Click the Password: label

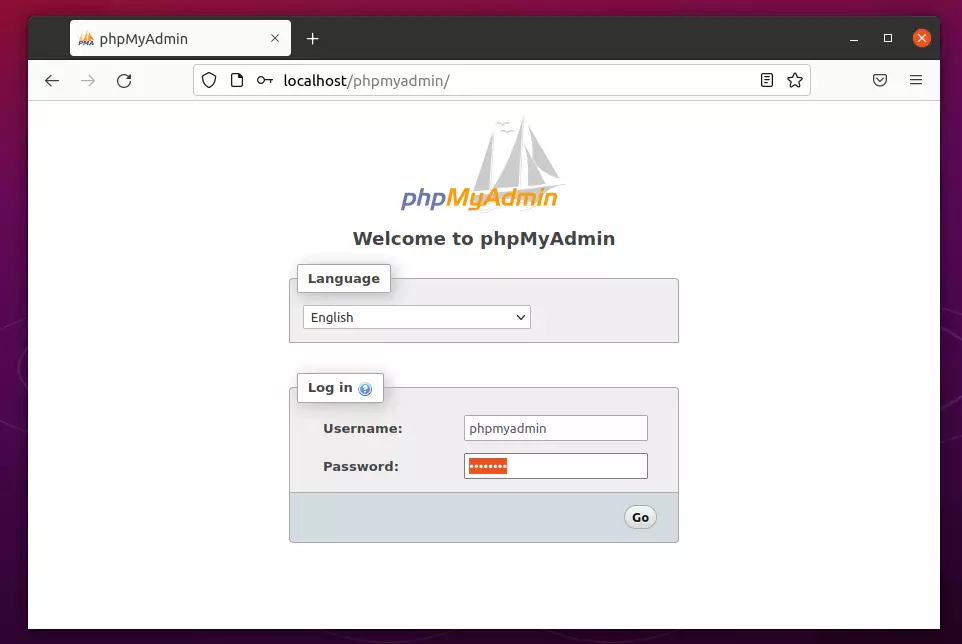coord(361,467)
